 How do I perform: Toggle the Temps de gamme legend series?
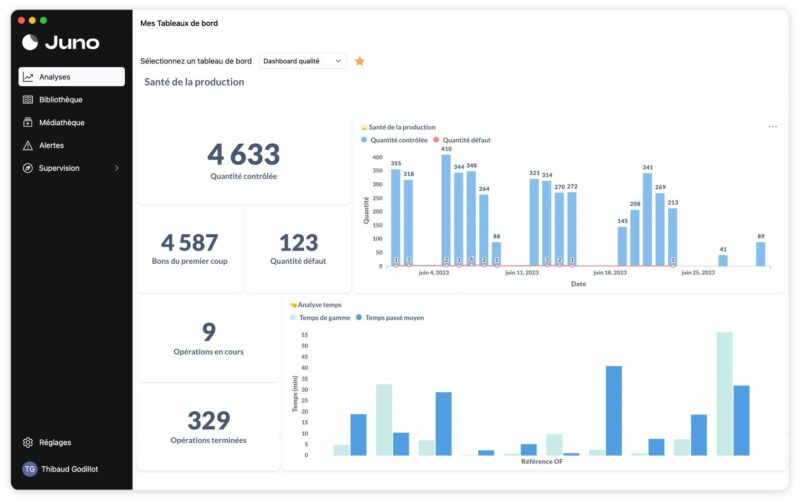coord(320,317)
